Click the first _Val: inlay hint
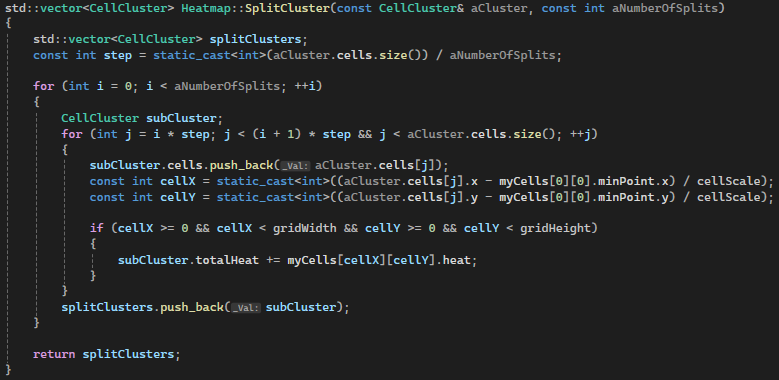This screenshot has height=380, width=779. click(x=296, y=165)
